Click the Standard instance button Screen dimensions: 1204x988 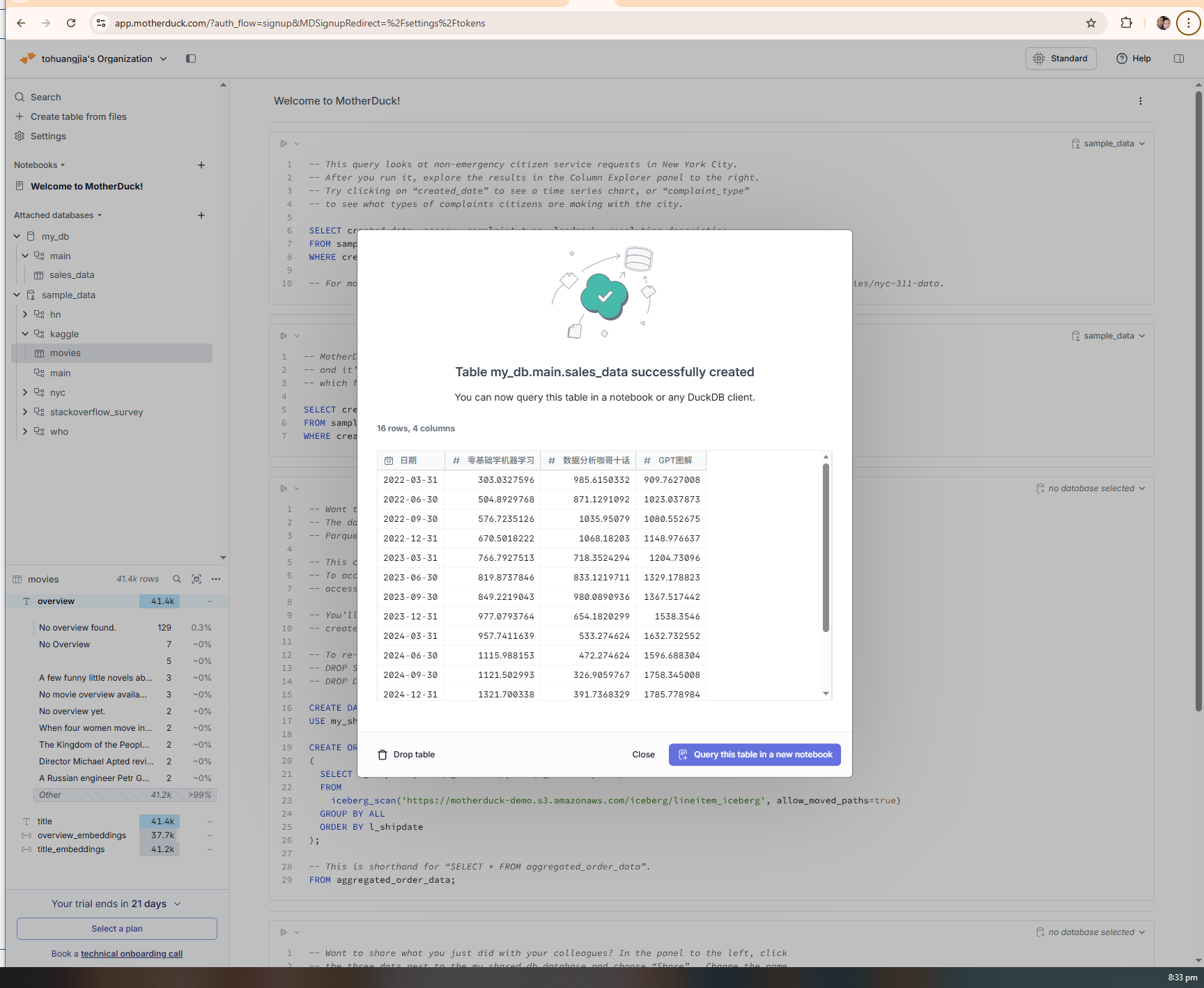tap(1060, 59)
